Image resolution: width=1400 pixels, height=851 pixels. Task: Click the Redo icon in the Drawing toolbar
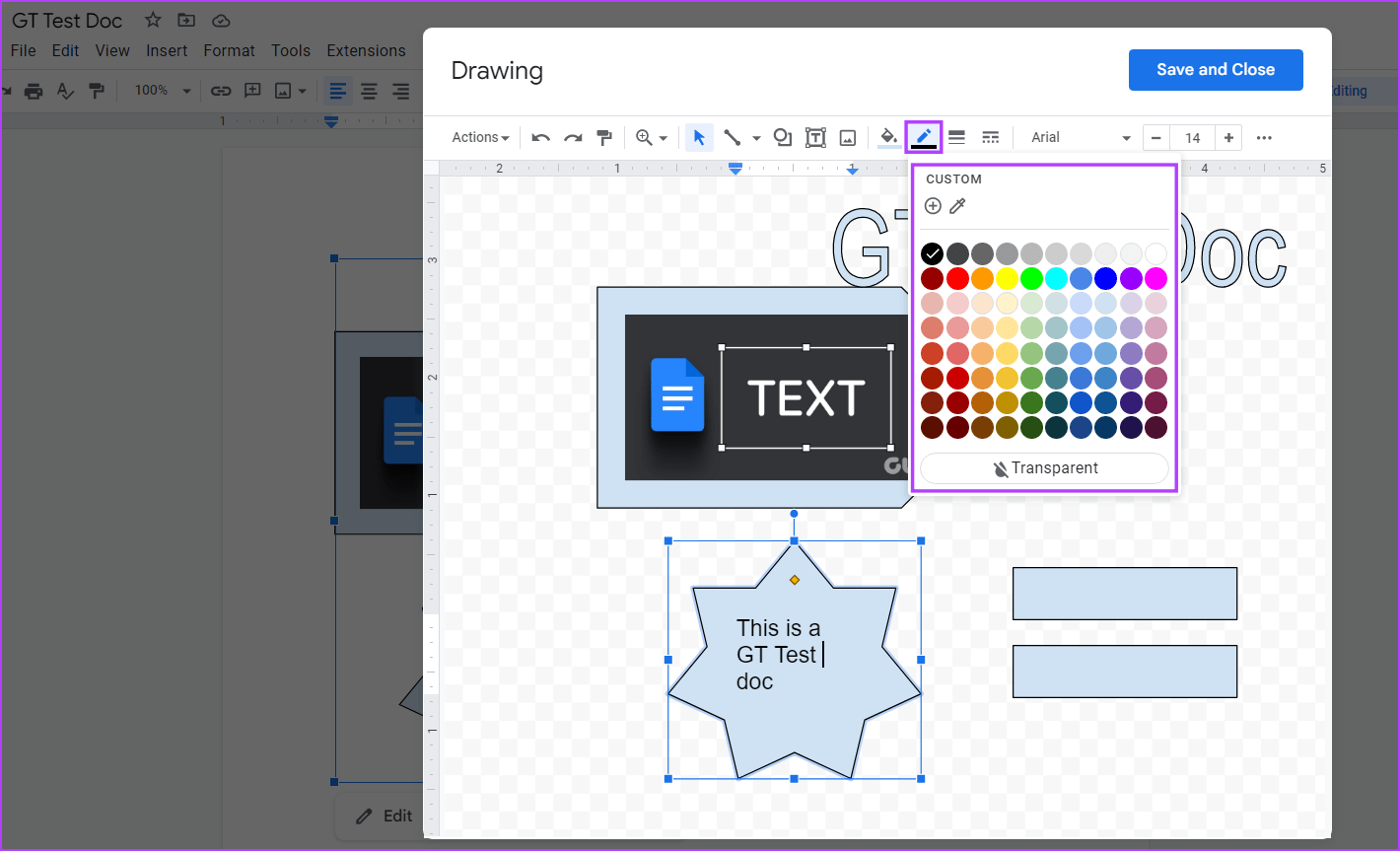click(x=573, y=137)
